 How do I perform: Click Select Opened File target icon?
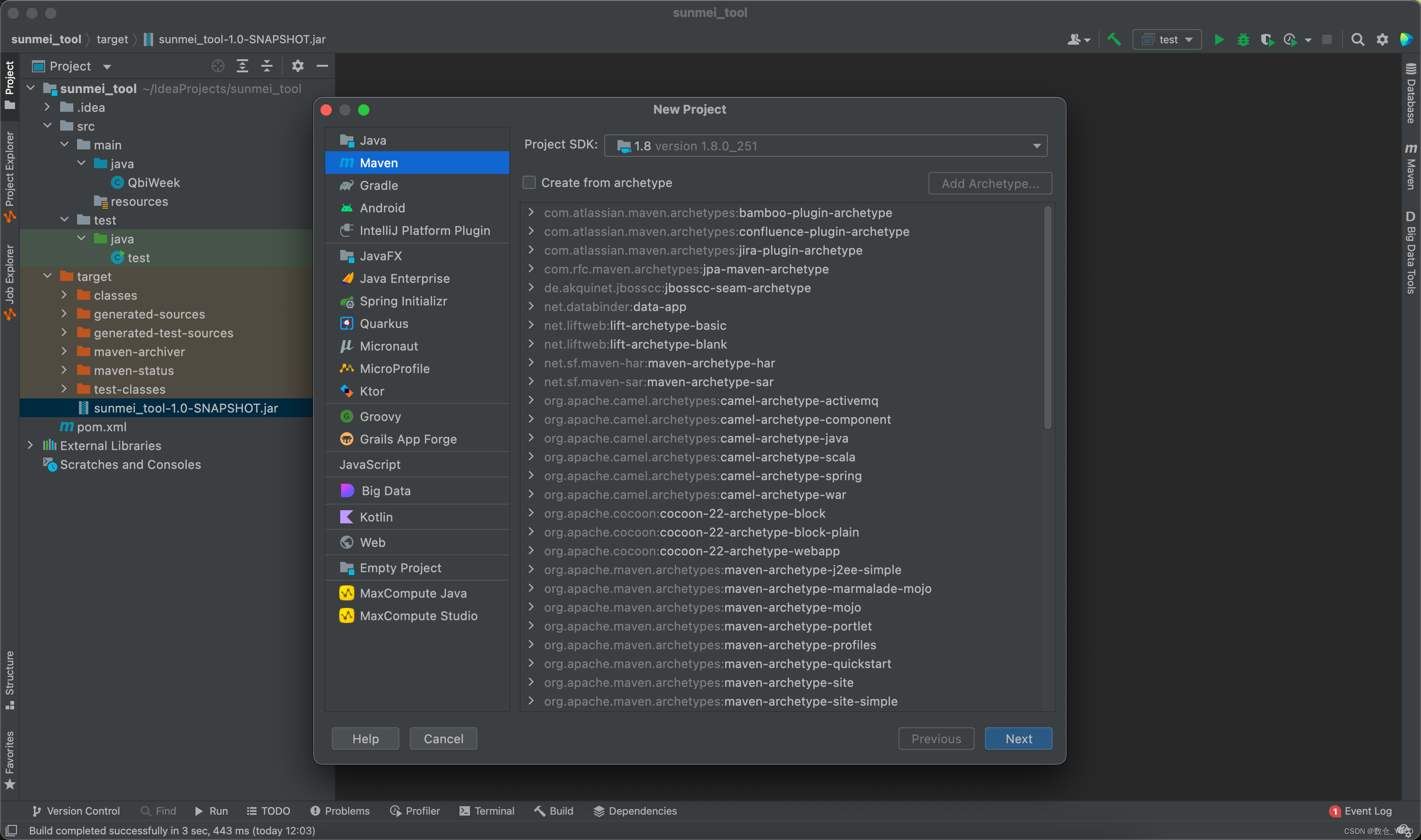tap(218, 66)
